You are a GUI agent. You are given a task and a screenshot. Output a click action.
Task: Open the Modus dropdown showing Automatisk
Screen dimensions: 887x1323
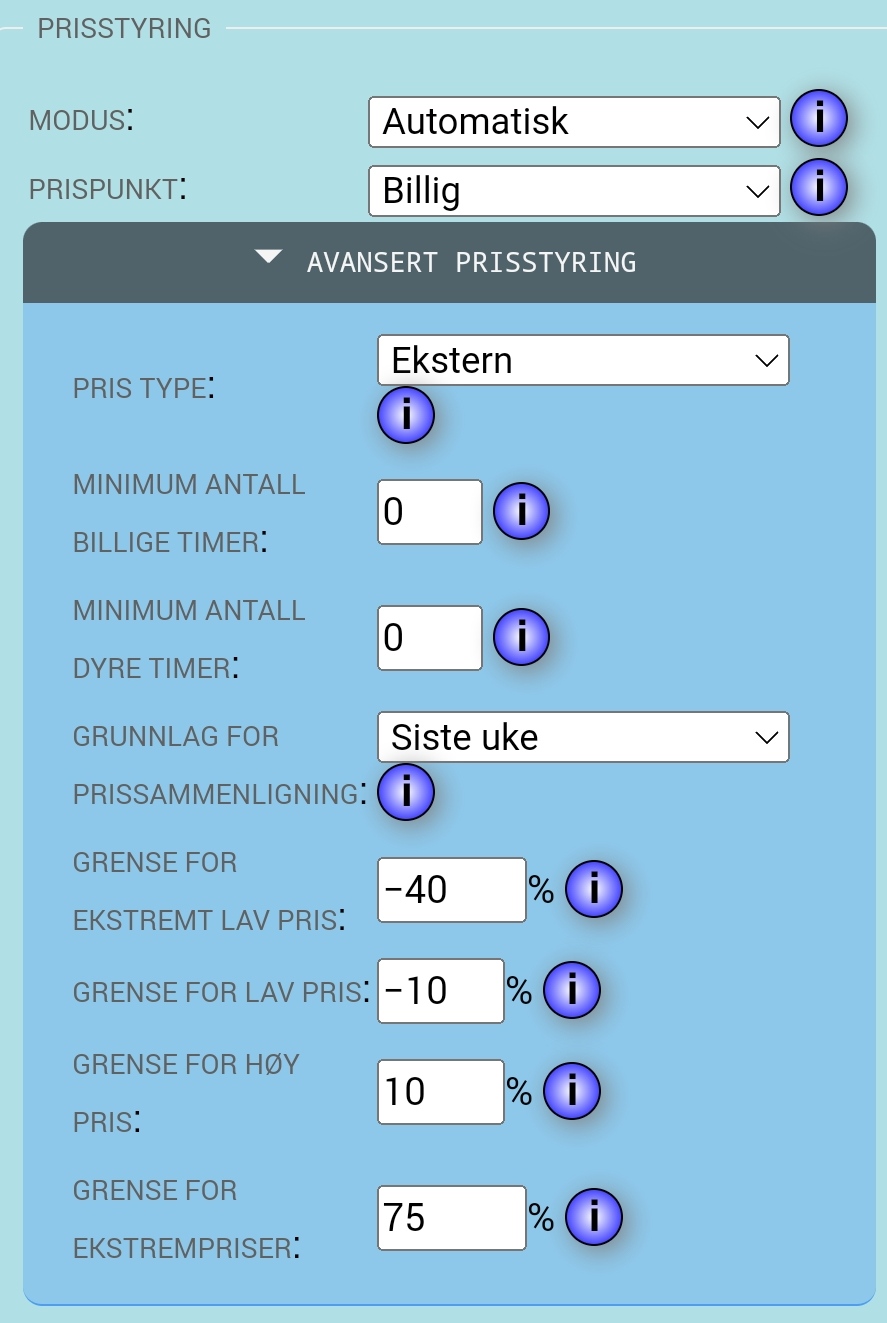click(x=573, y=122)
